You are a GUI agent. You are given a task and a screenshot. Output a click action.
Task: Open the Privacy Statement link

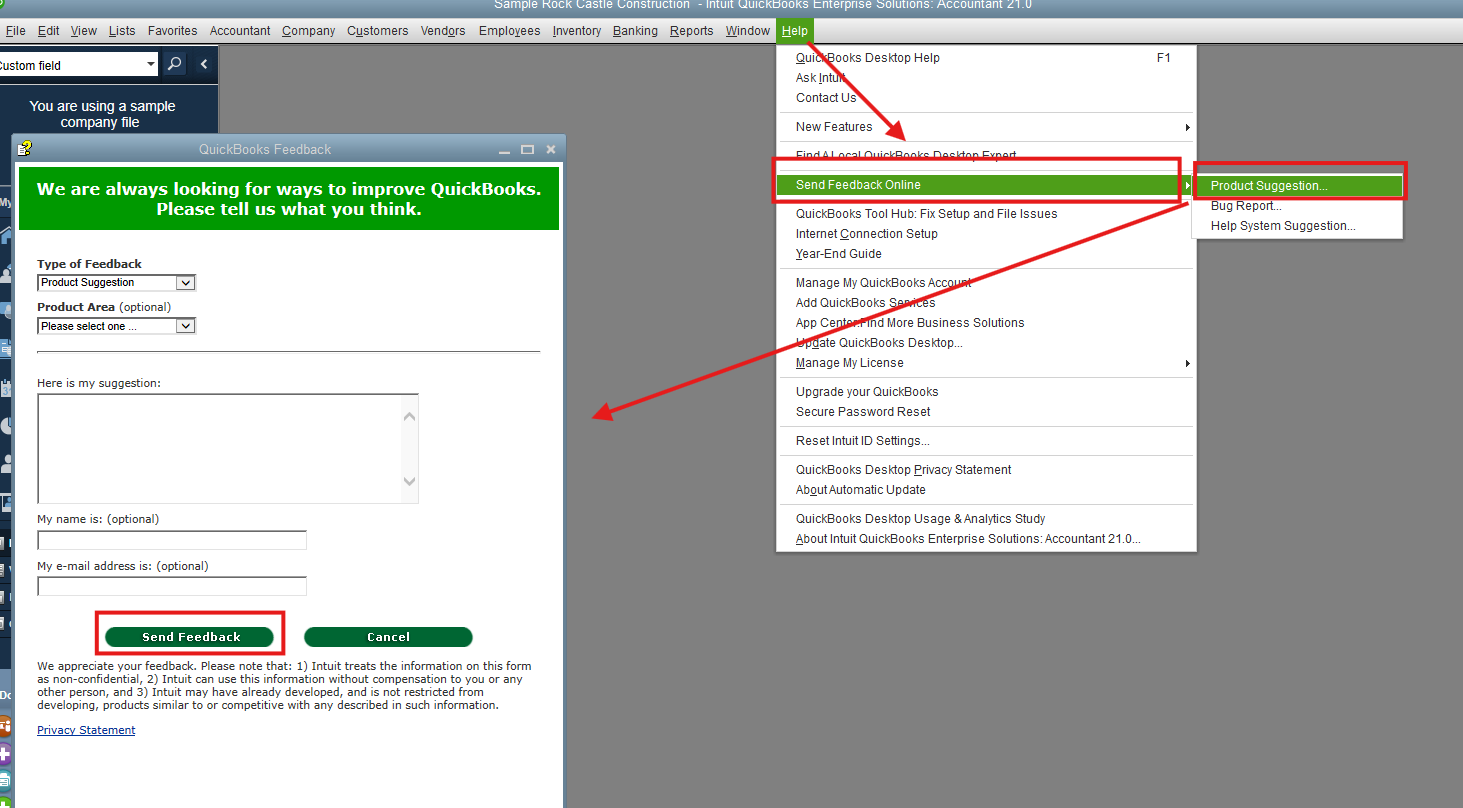(86, 730)
